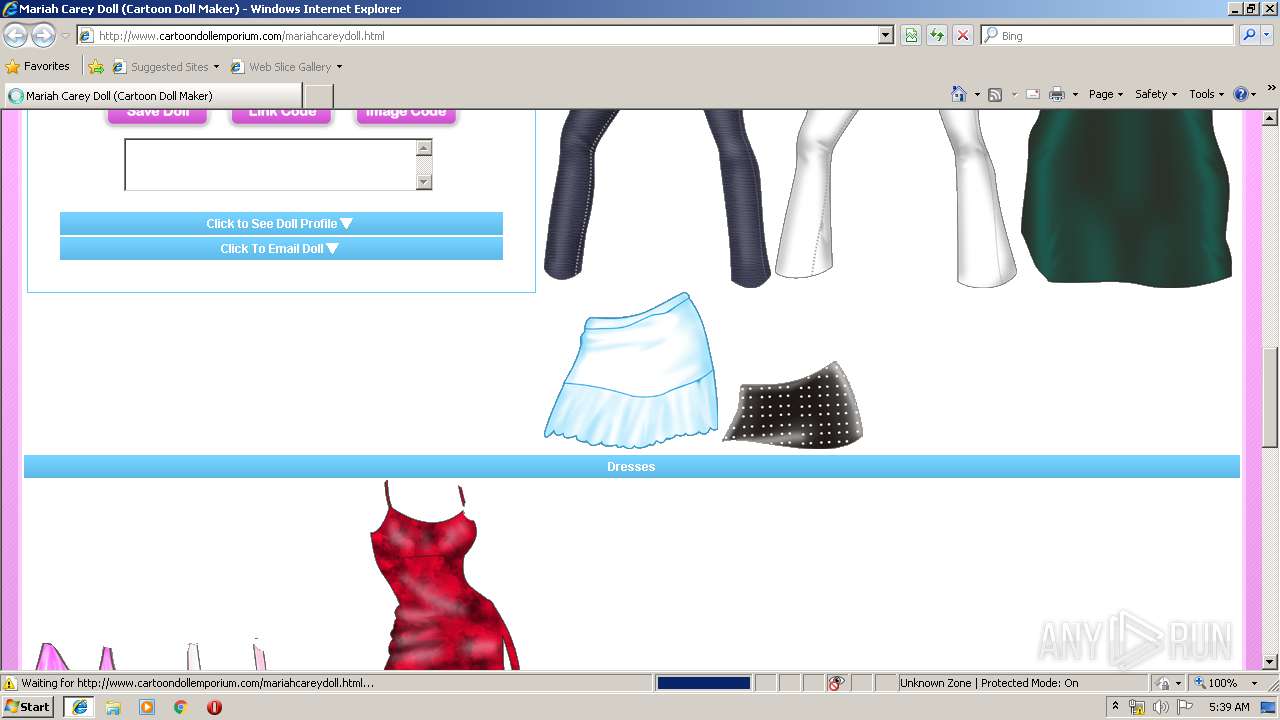Click the Save Doll button
Image resolution: width=1280 pixels, height=720 pixels.
tap(158, 115)
